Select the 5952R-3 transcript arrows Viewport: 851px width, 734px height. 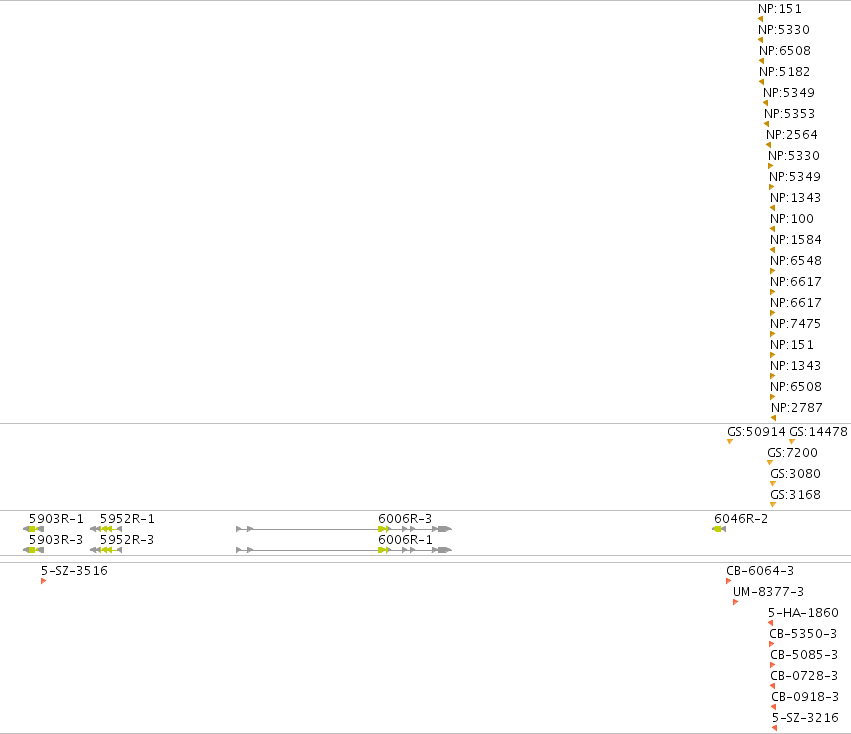pos(106,550)
